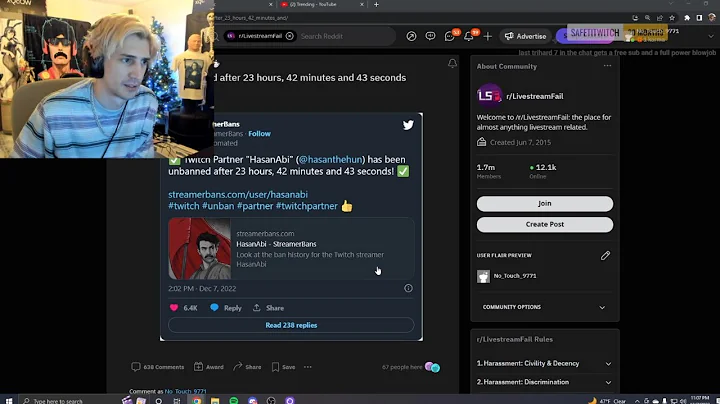Click the Advertise button
Image resolution: width=720 pixels, height=404 pixels.
click(525, 36)
